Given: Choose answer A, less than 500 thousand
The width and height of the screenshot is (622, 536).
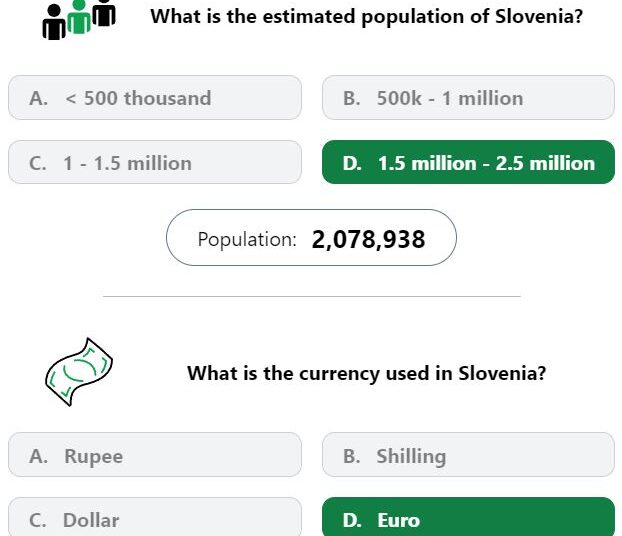Looking at the screenshot, I should pos(155,98).
